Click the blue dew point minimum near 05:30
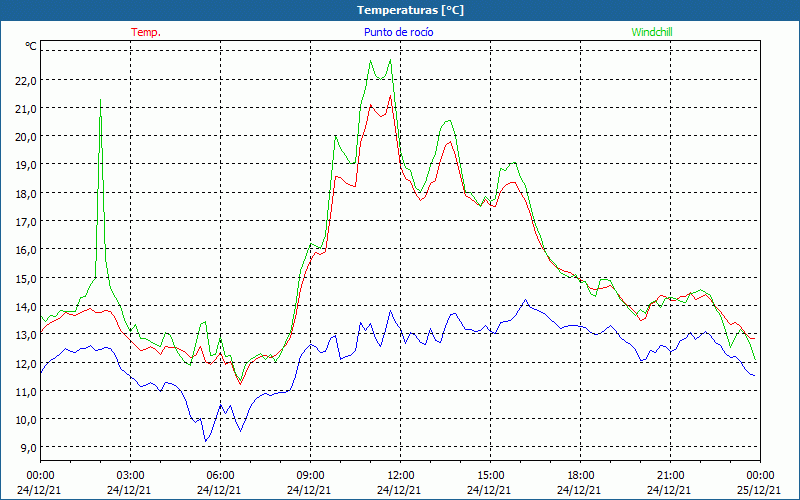Image resolution: width=800 pixels, height=500 pixels. point(206,441)
